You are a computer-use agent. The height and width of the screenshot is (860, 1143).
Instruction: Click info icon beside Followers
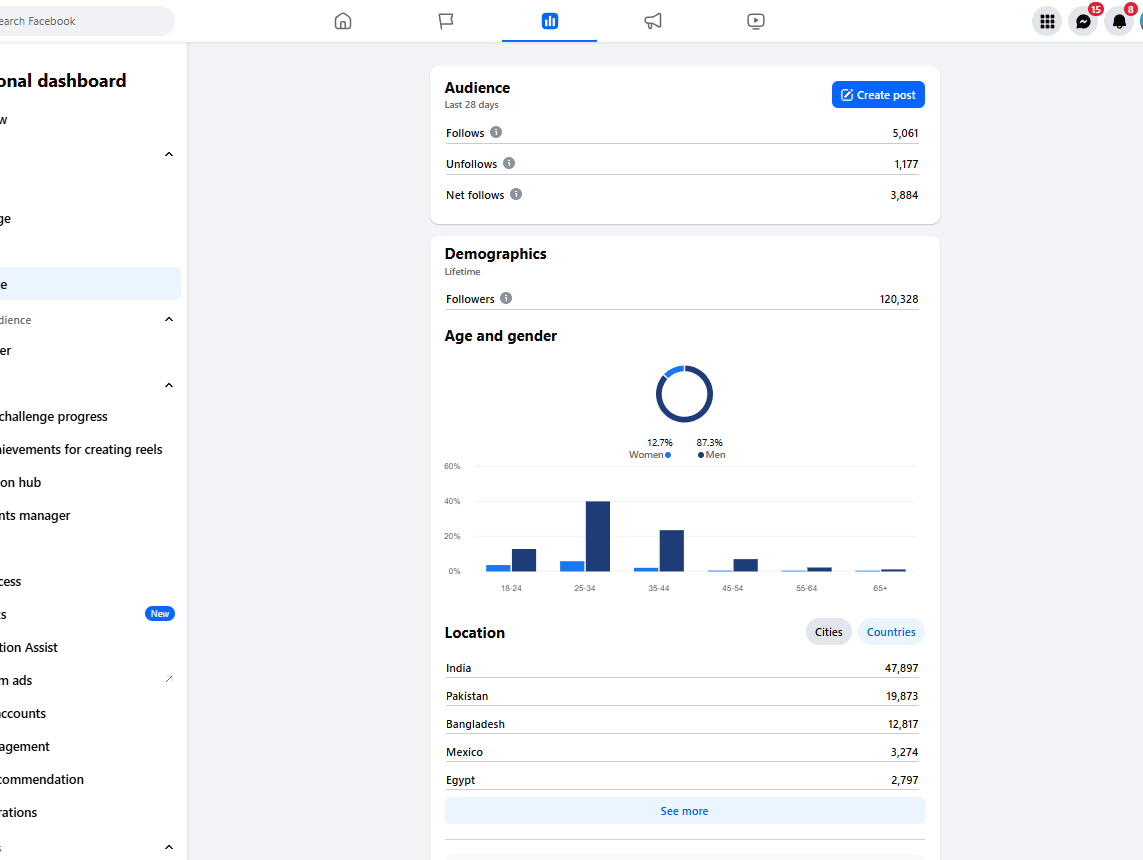(506, 298)
